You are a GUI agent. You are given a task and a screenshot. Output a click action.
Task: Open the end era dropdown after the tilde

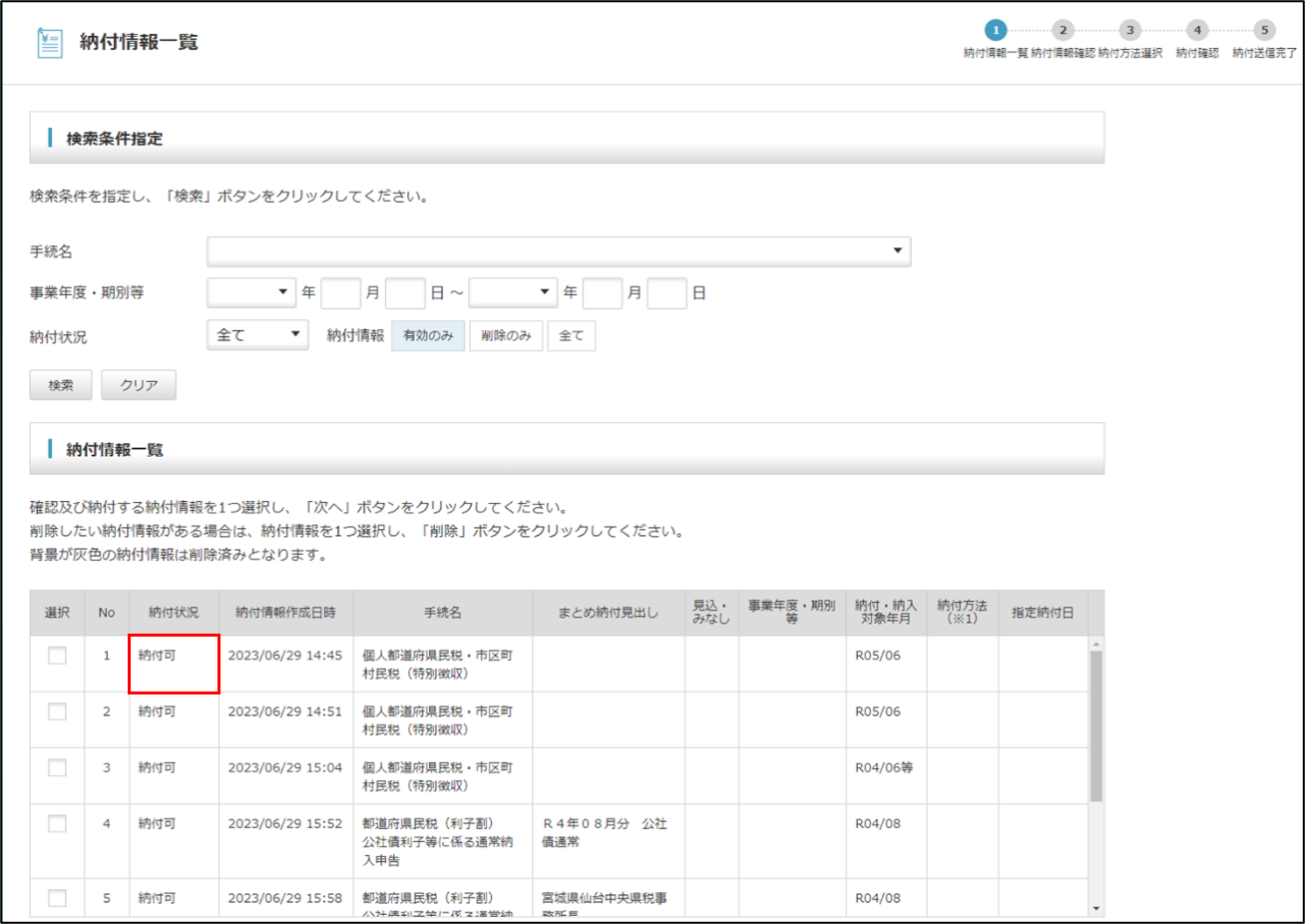[x=513, y=292]
